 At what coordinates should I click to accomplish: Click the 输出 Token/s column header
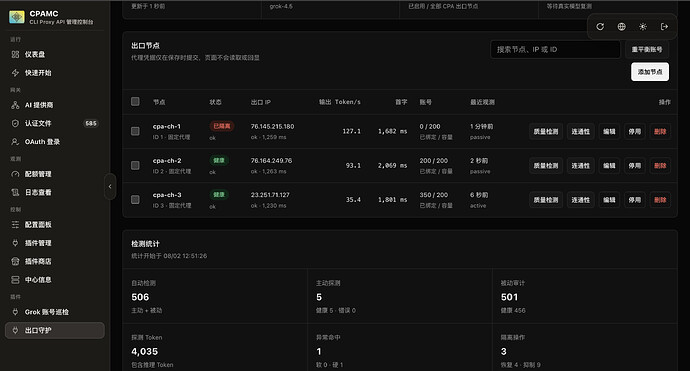point(340,102)
